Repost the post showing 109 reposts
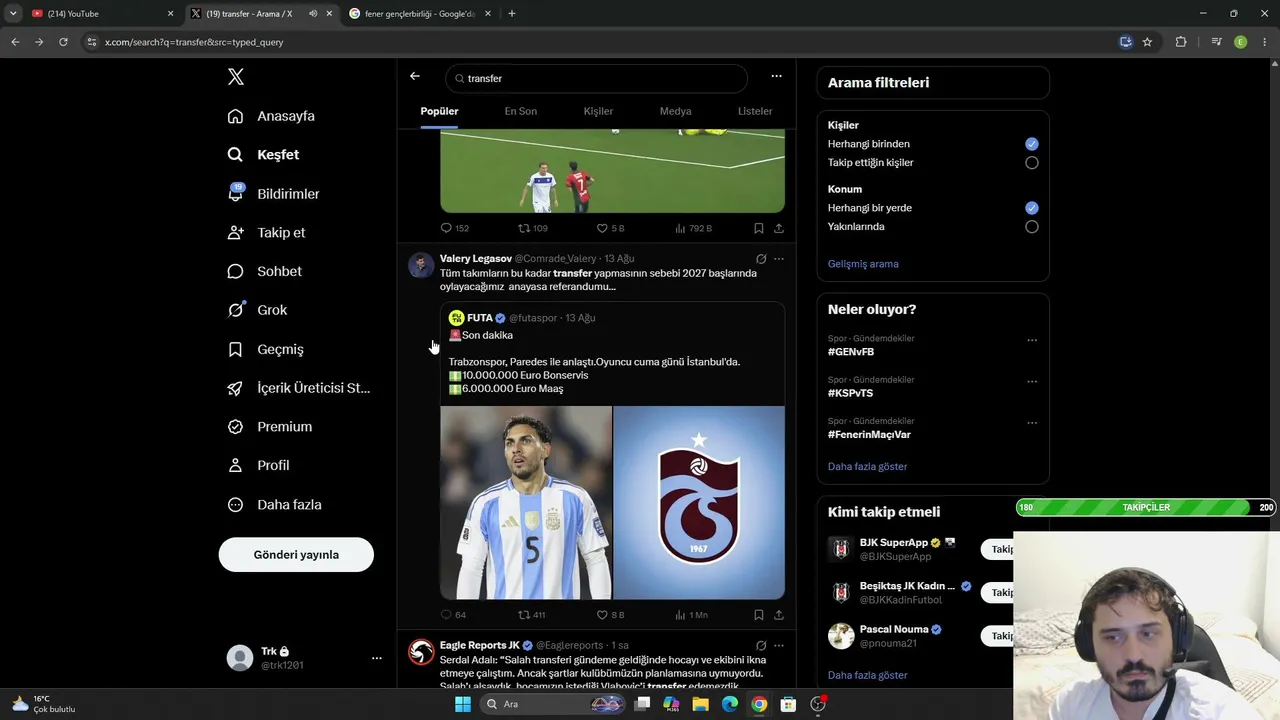Screen dimensions: 1280x720 pos(533,228)
